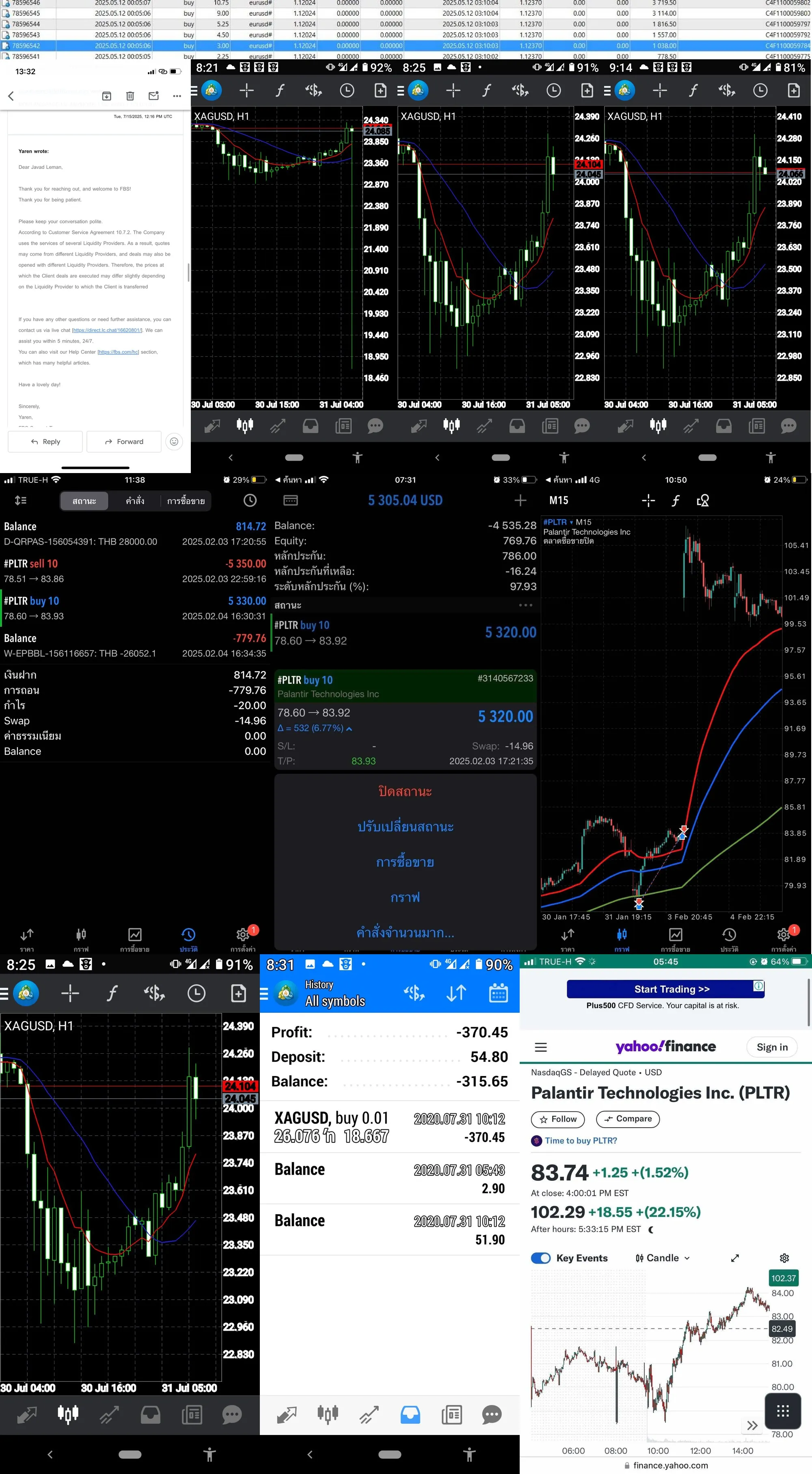Click the Compare button

click(628, 1119)
